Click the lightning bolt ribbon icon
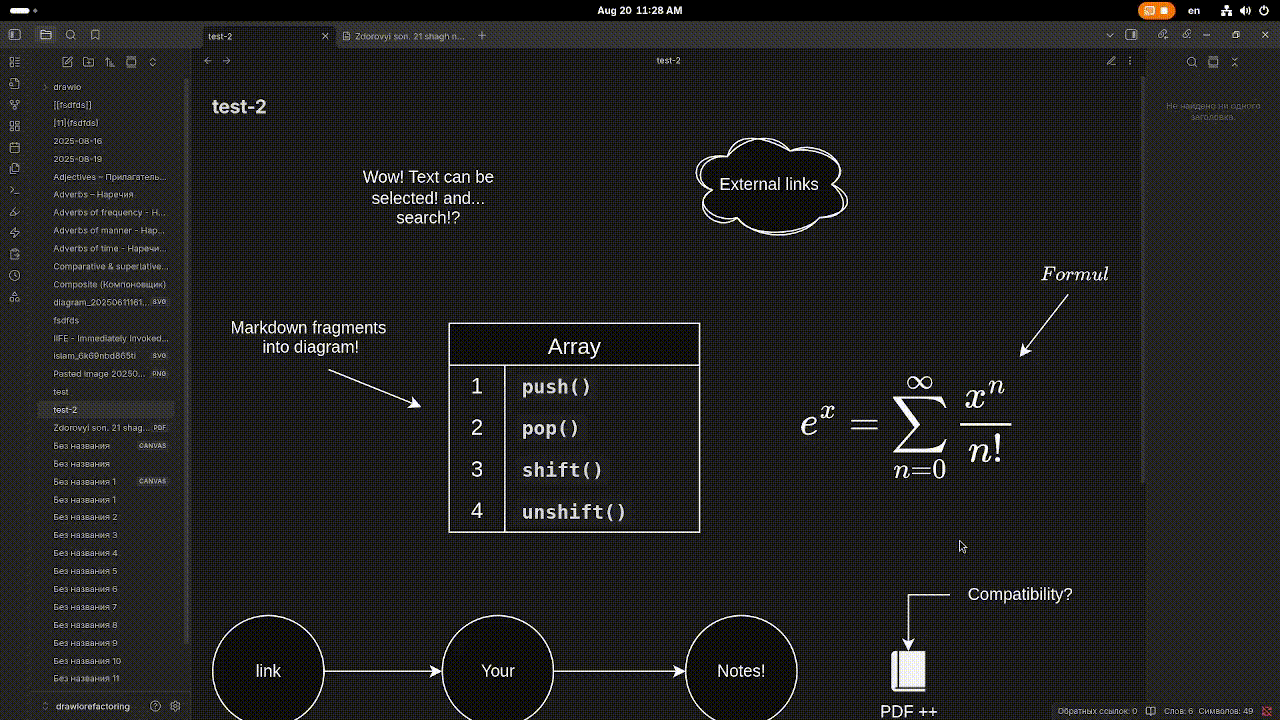The image size is (1280, 720). [x=14, y=233]
